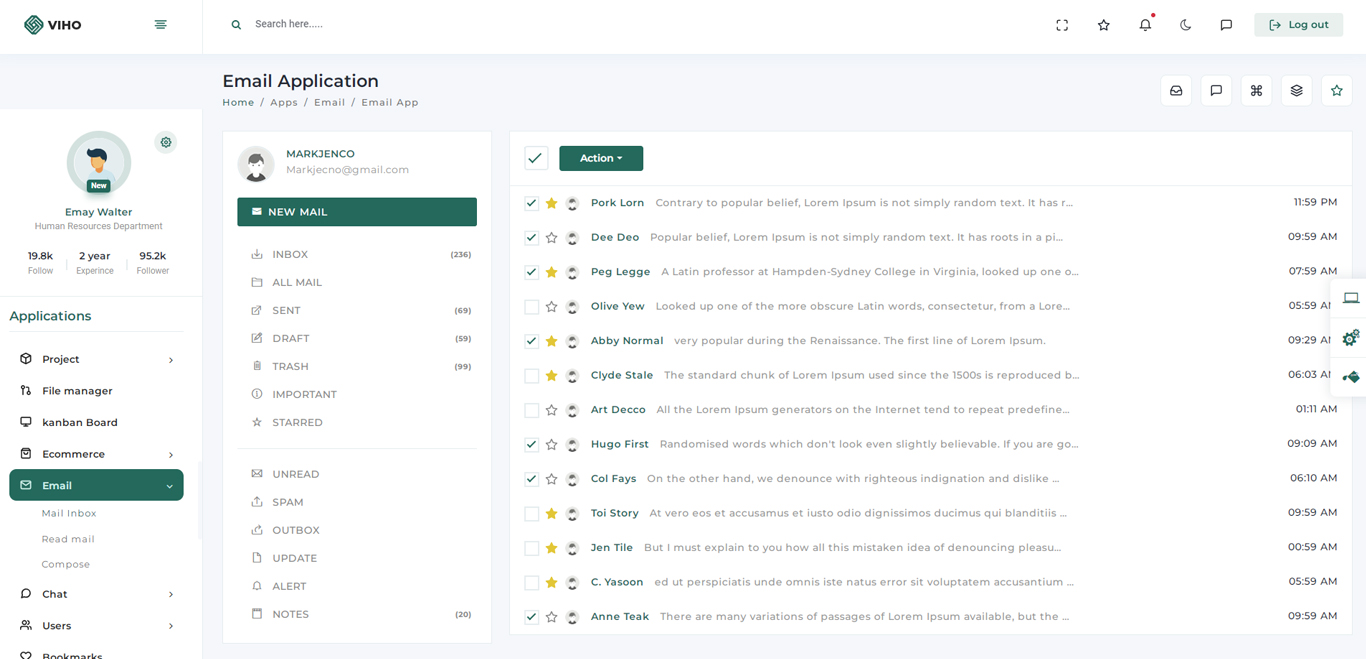
Task: Open the Action dropdown
Action: (600, 158)
